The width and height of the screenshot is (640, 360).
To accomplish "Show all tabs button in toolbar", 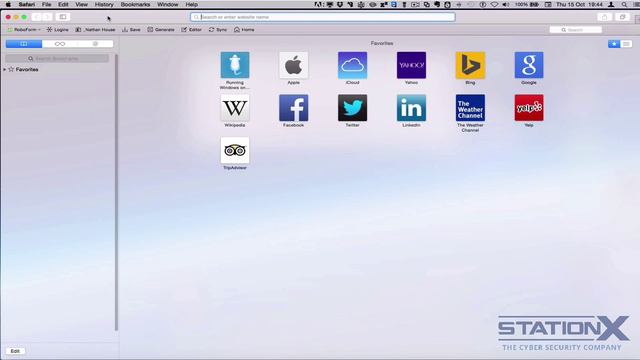I will click(x=622, y=17).
